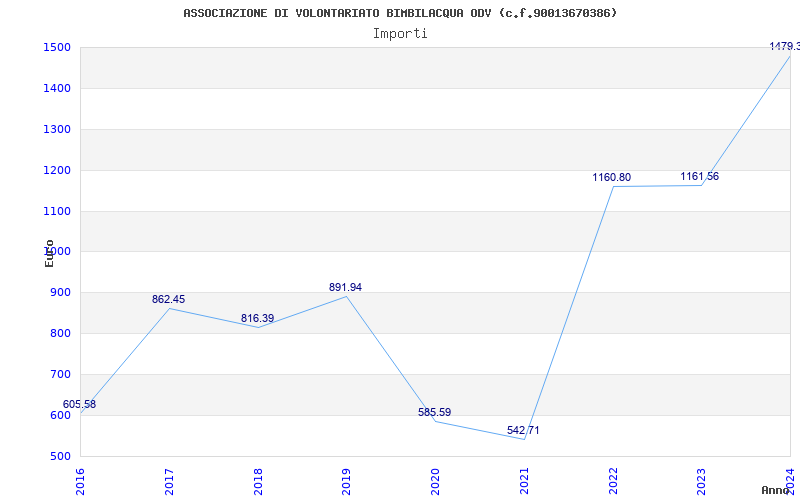The width and height of the screenshot is (800, 500).
Task: Click the y-axis value 900
Action: point(61,293)
